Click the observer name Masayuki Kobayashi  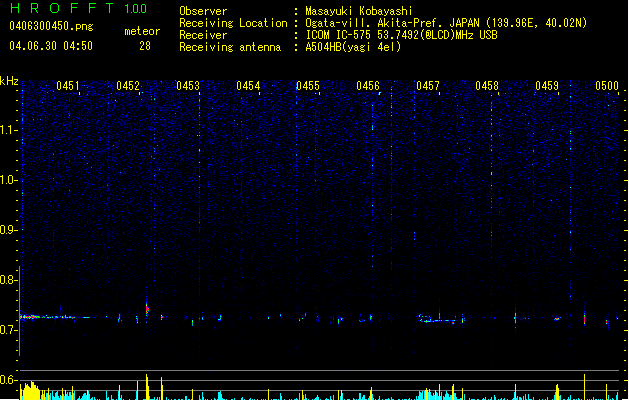tap(359, 11)
